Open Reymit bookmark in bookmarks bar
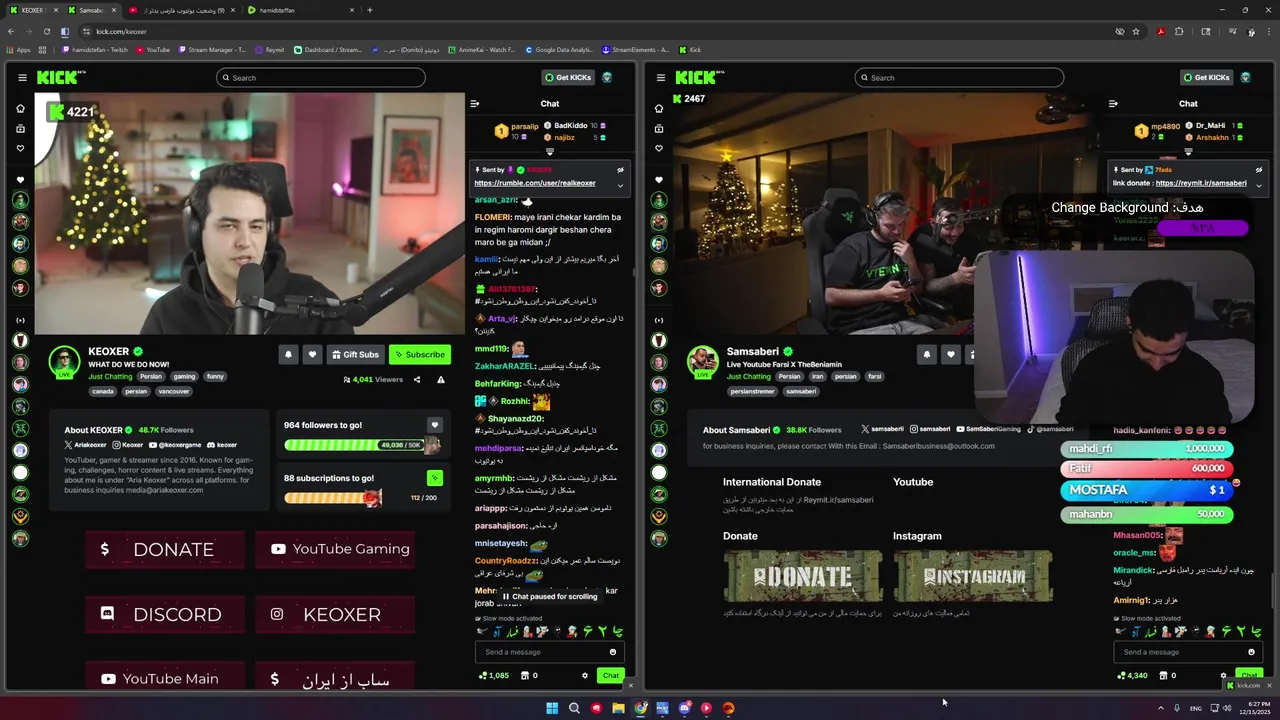The height and width of the screenshot is (720, 1280). 269,49
